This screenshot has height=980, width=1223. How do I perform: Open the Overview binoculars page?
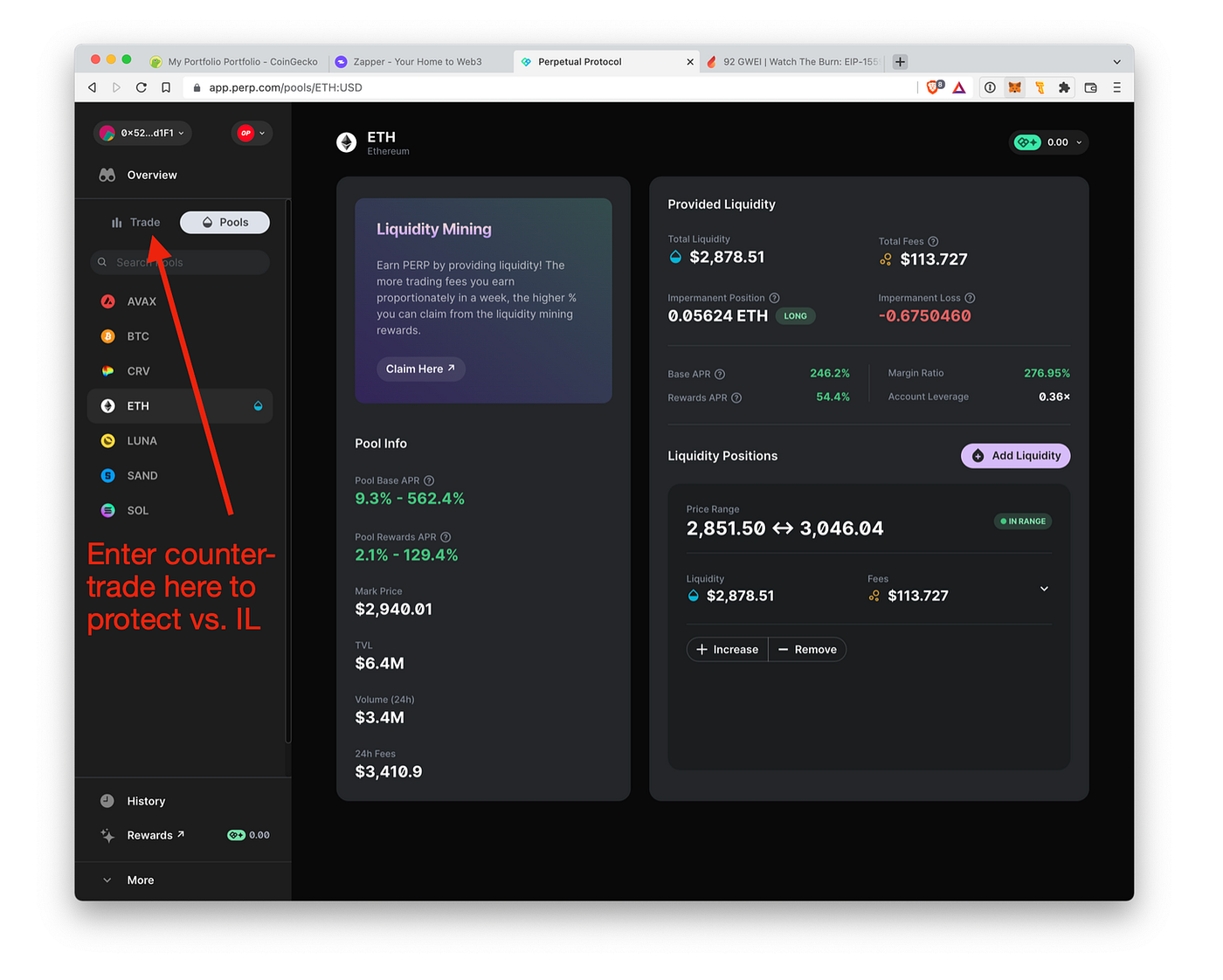pos(138,175)
